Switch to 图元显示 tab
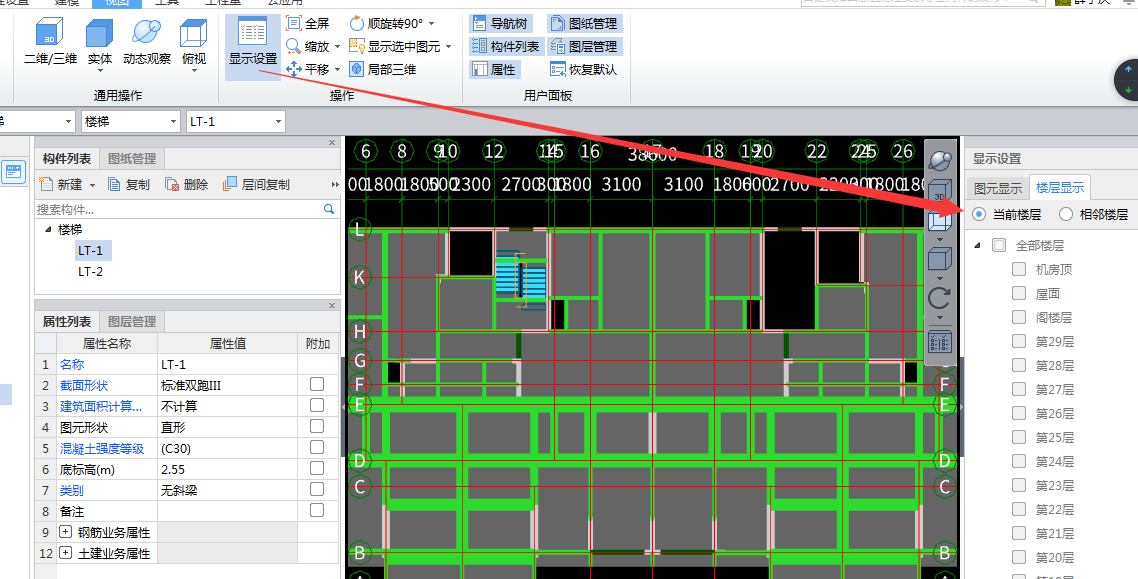Image resolution: width=1138 pixels, height=579 pixels. coord(997,188)
